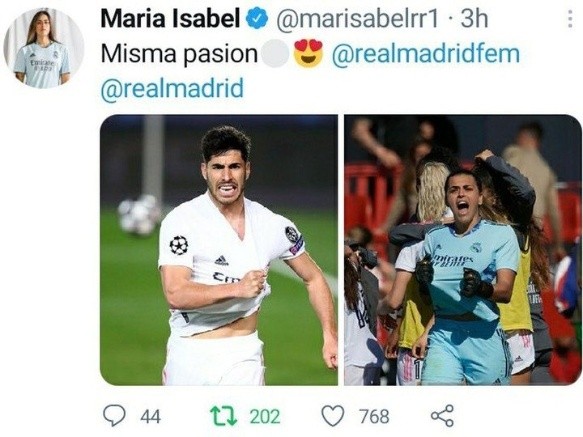Open photo of player in white jersey
This screenshot has height=437, width=583.
[x=219, y=250]
